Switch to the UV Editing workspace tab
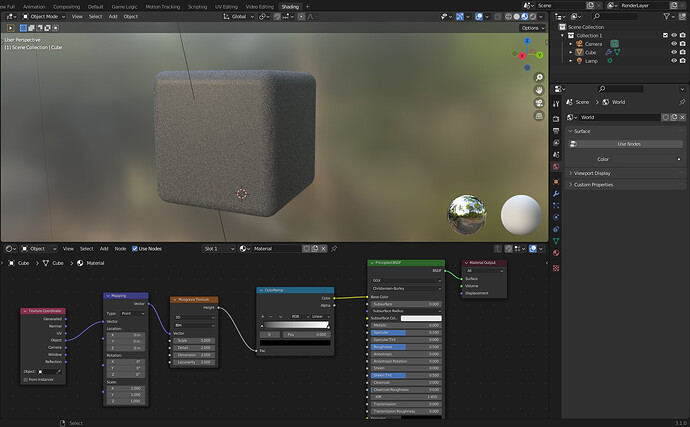This screenshot has width=690, height=427. [x=226, y=7]
